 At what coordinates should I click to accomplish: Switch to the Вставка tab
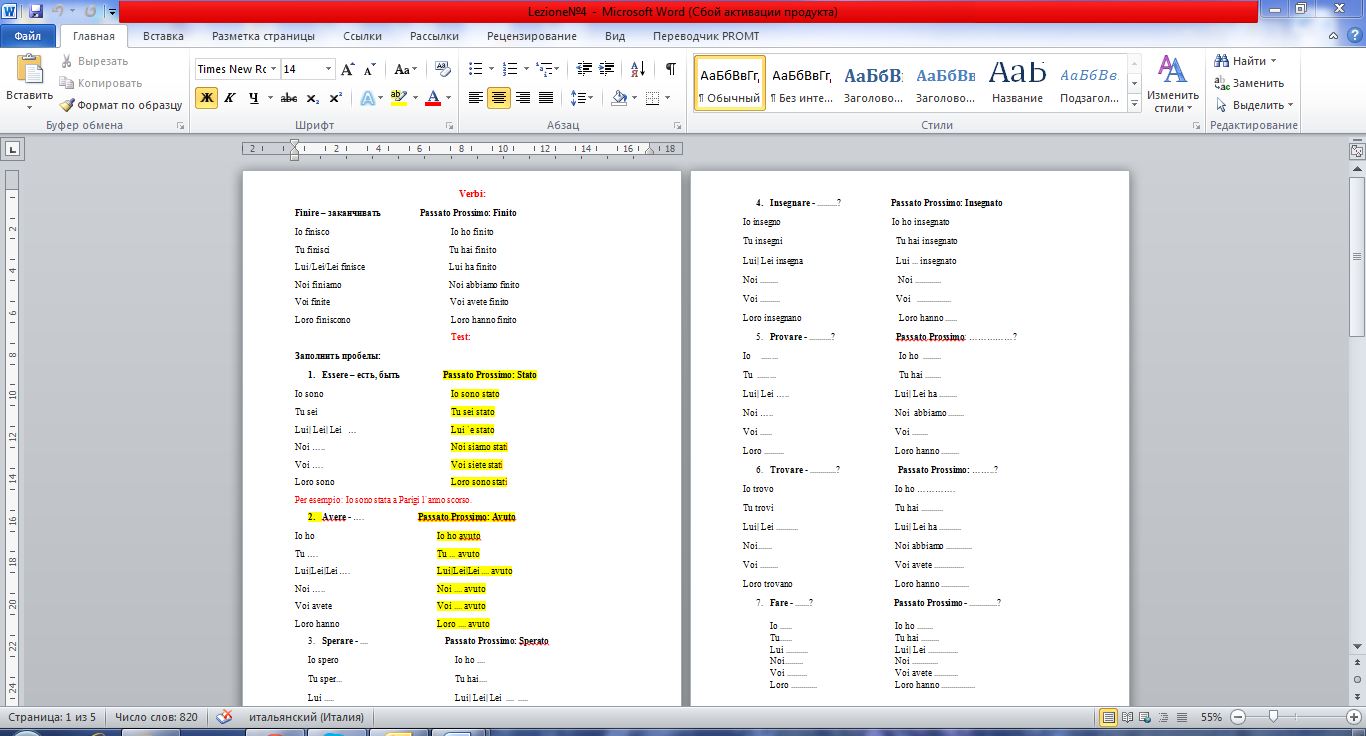click(163, 36)
